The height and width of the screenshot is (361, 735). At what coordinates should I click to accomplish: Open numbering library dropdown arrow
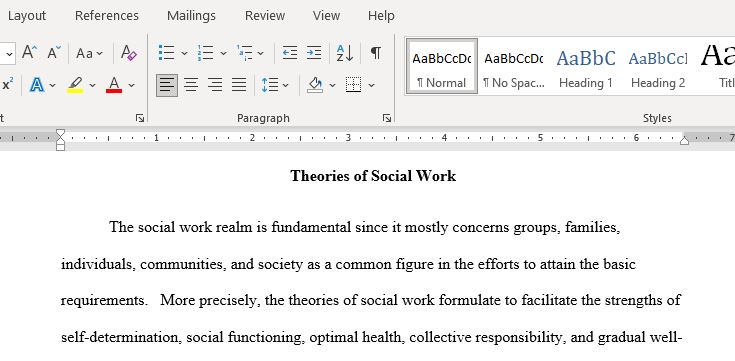pyautogui.click(x=223, y=53)
